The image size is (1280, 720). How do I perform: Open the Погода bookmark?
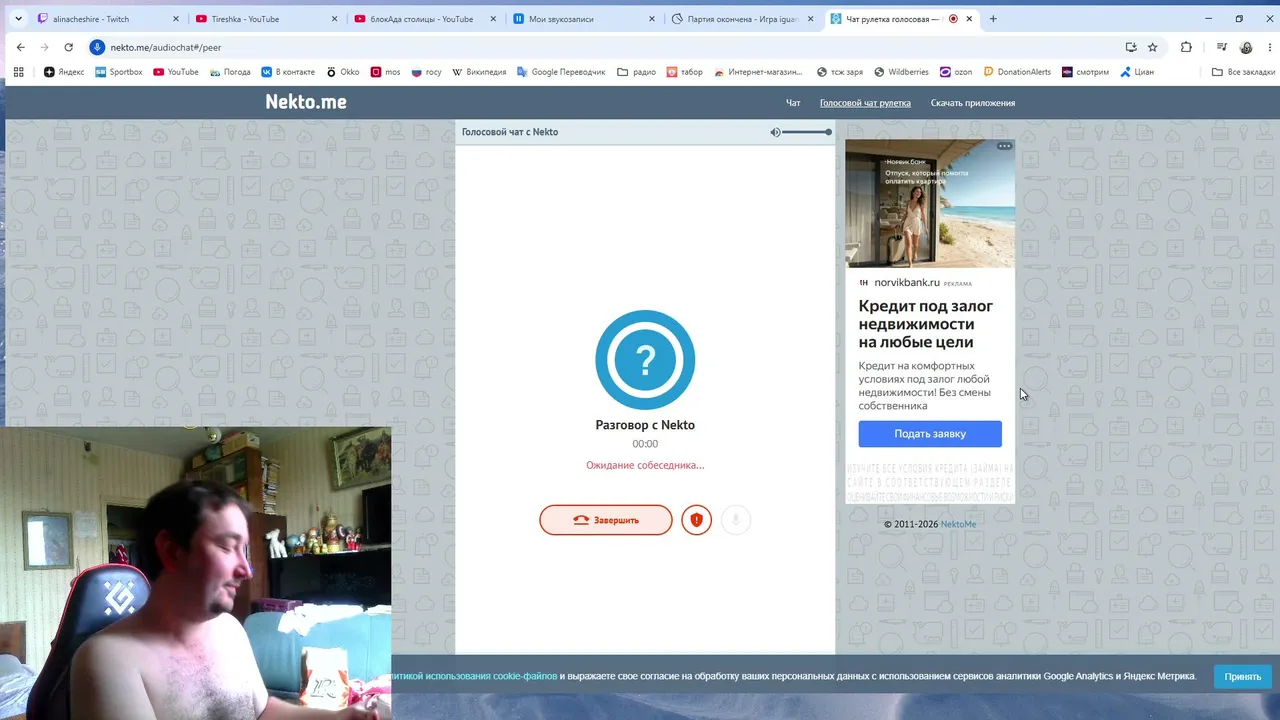[x=230, y=72]
